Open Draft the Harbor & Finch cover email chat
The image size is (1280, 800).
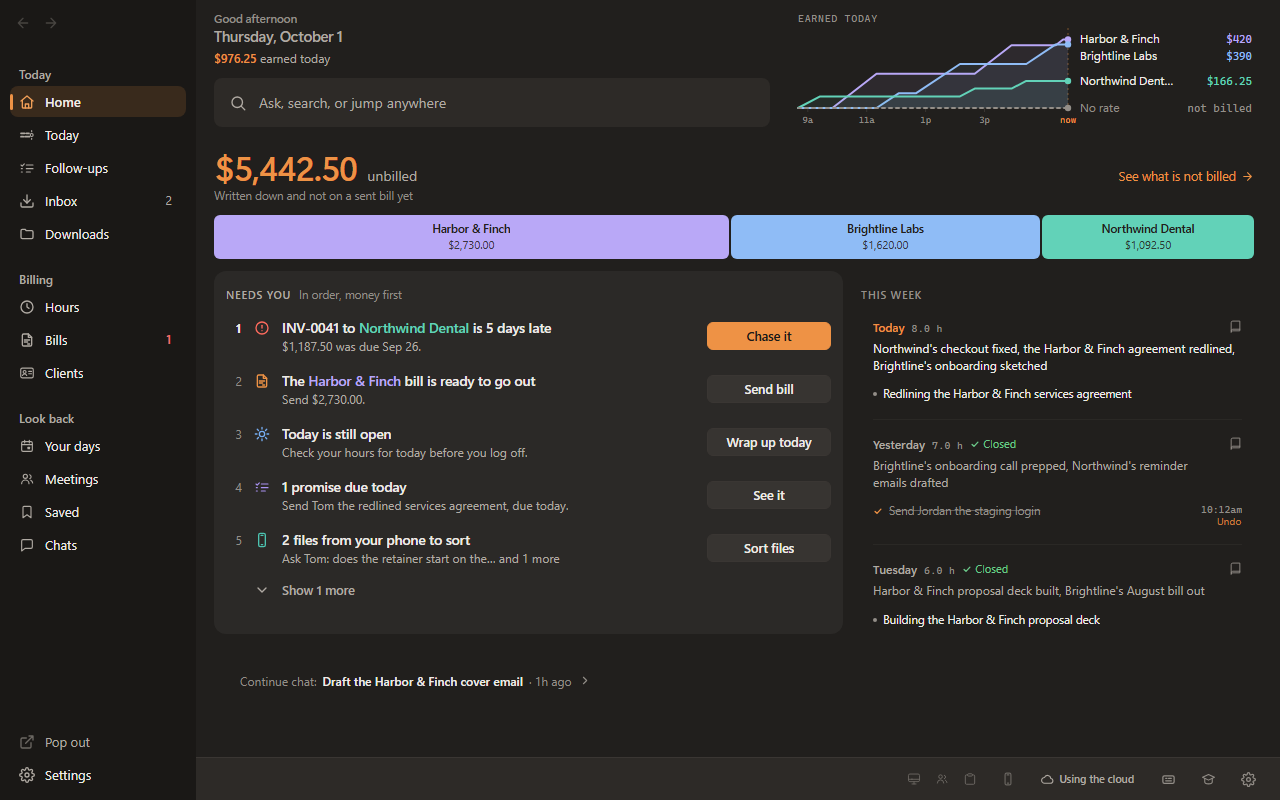pos(422,682)
